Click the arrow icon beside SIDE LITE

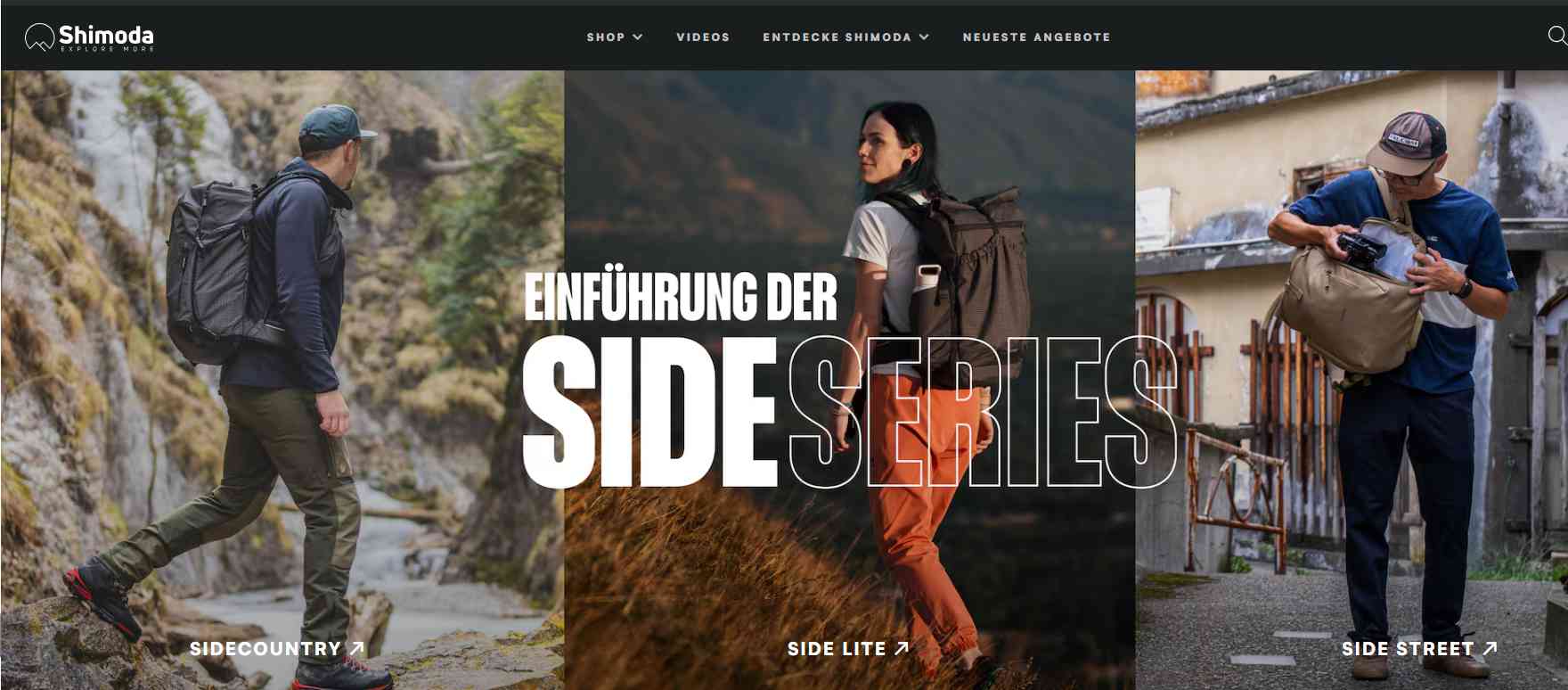pyautogui.click(x=902, y=648)
